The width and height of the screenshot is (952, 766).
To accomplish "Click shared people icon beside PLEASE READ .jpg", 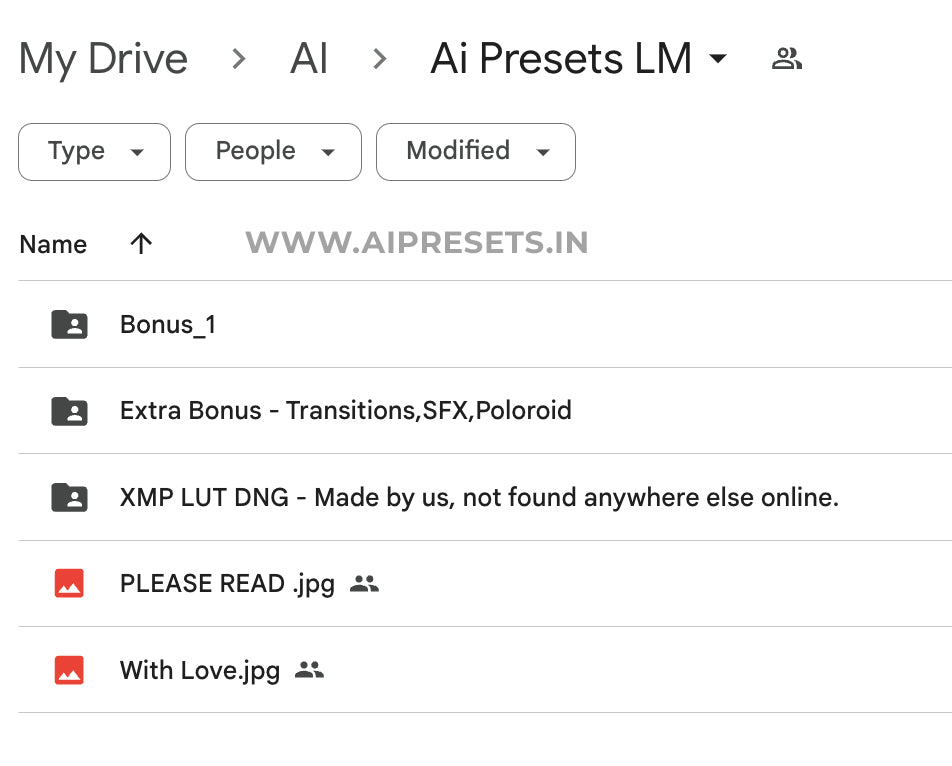I will (x=364, y=584).
